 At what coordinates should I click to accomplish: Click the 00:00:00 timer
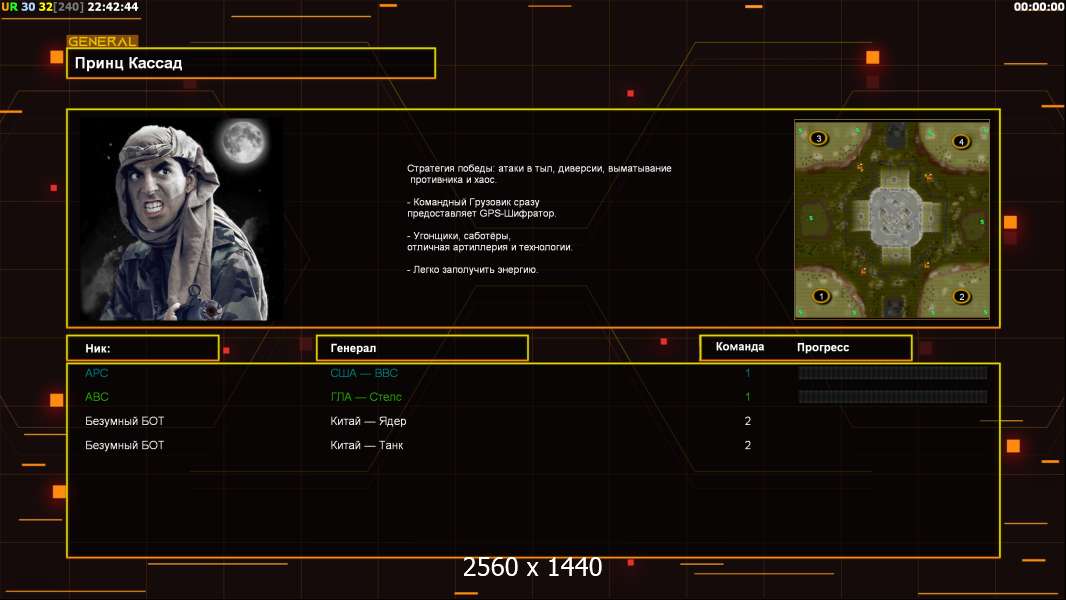click(1038, 7)
